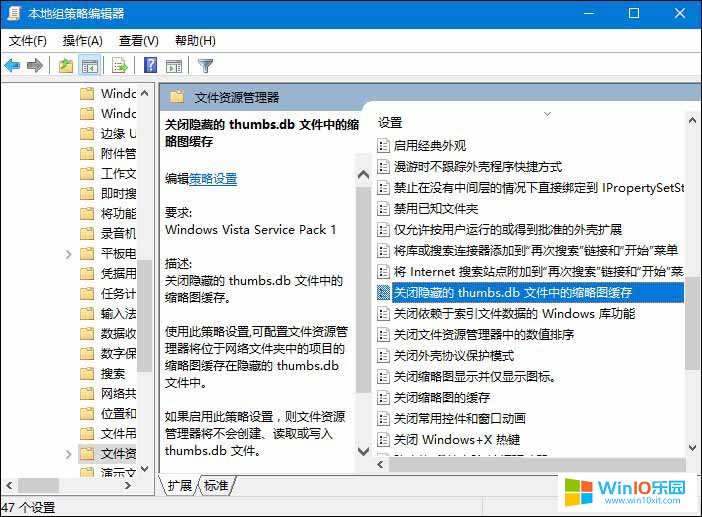Click the folder icon beside 边缘 U
The width and height of the screenshot is (702, 517).
[87, 133]
